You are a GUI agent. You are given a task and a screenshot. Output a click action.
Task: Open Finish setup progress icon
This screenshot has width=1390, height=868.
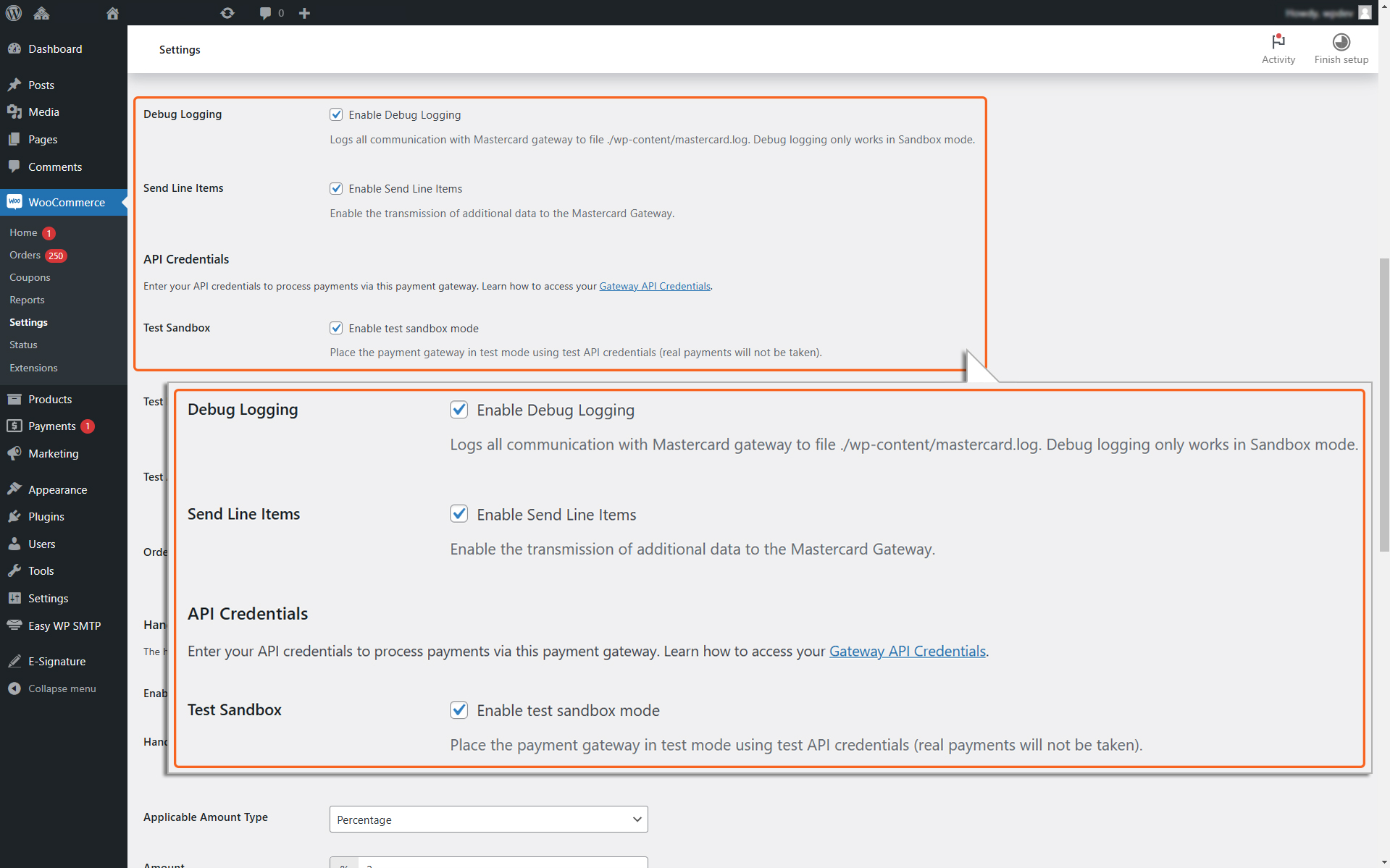pos(1341,41)
